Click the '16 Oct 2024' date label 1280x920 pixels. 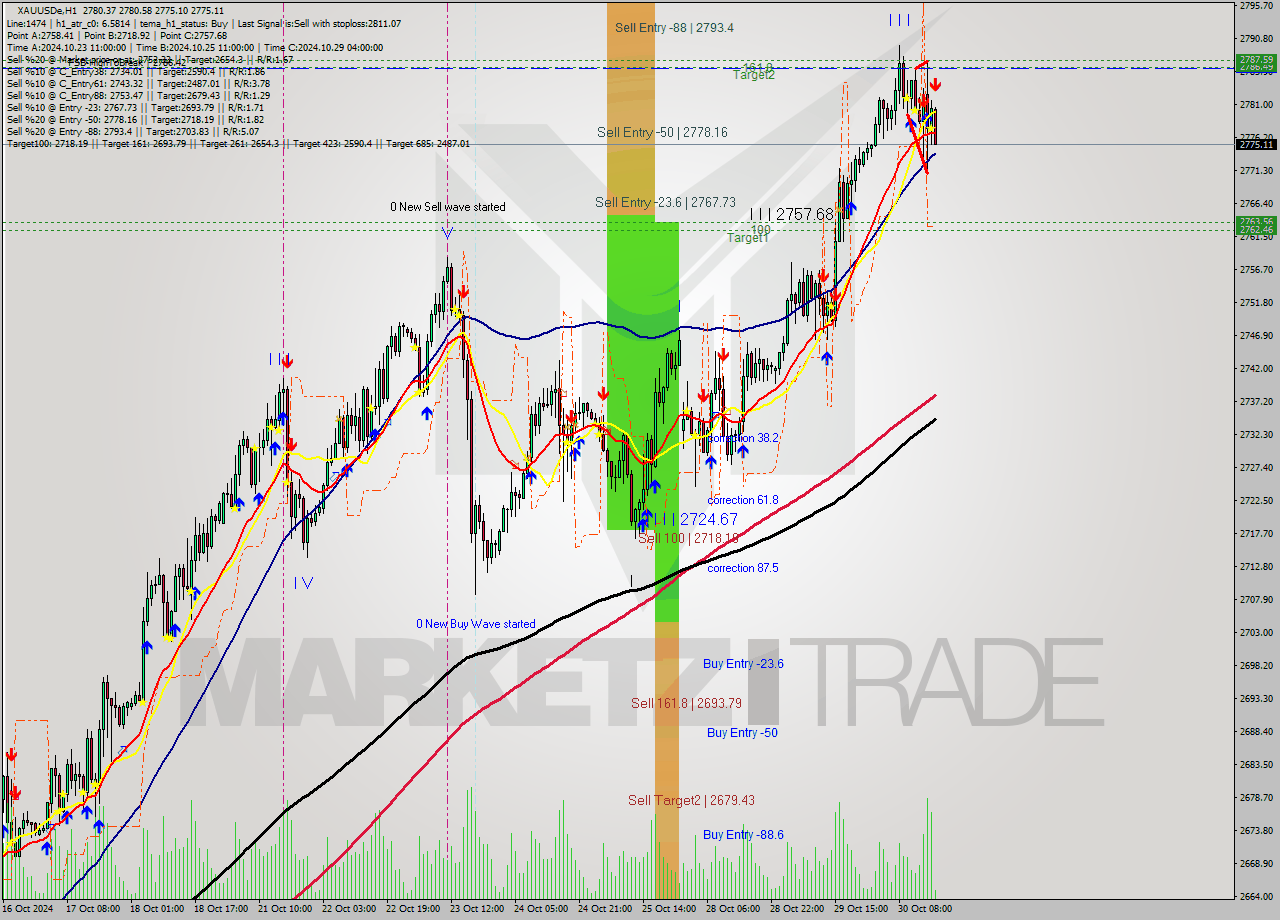tap(26, 909)
